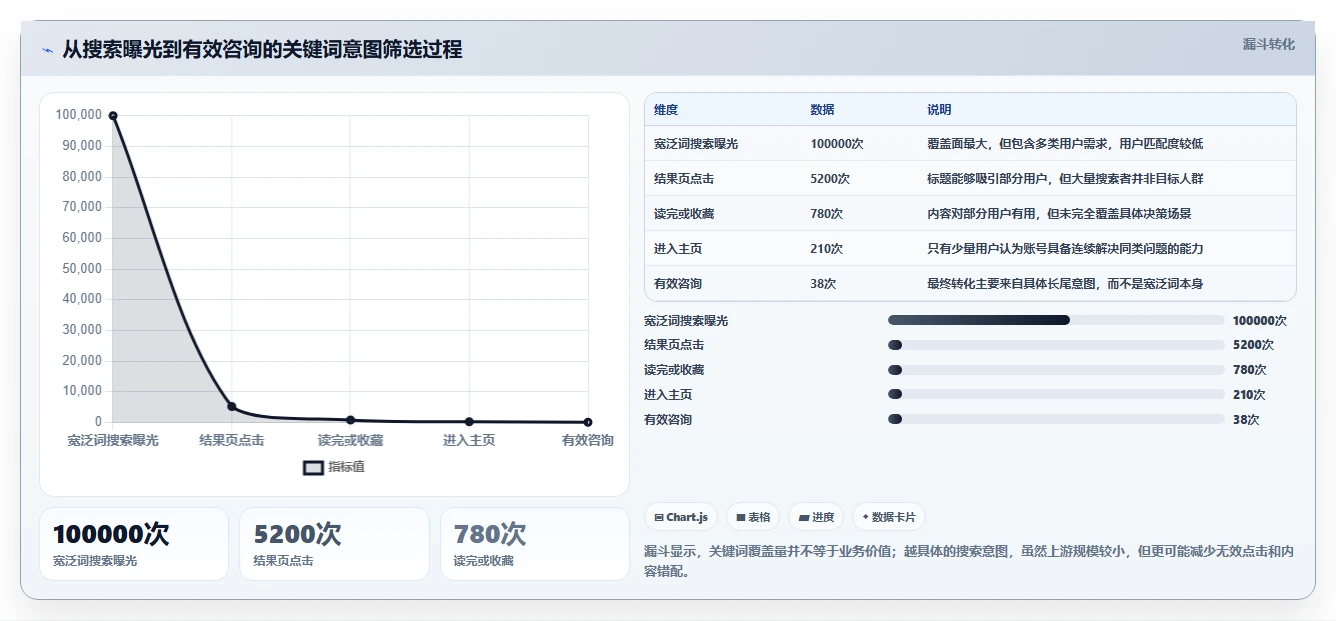Click the chart data point for 结果页点击
The width and height of the screenshot is (1336, 621).
coord(232,406)
